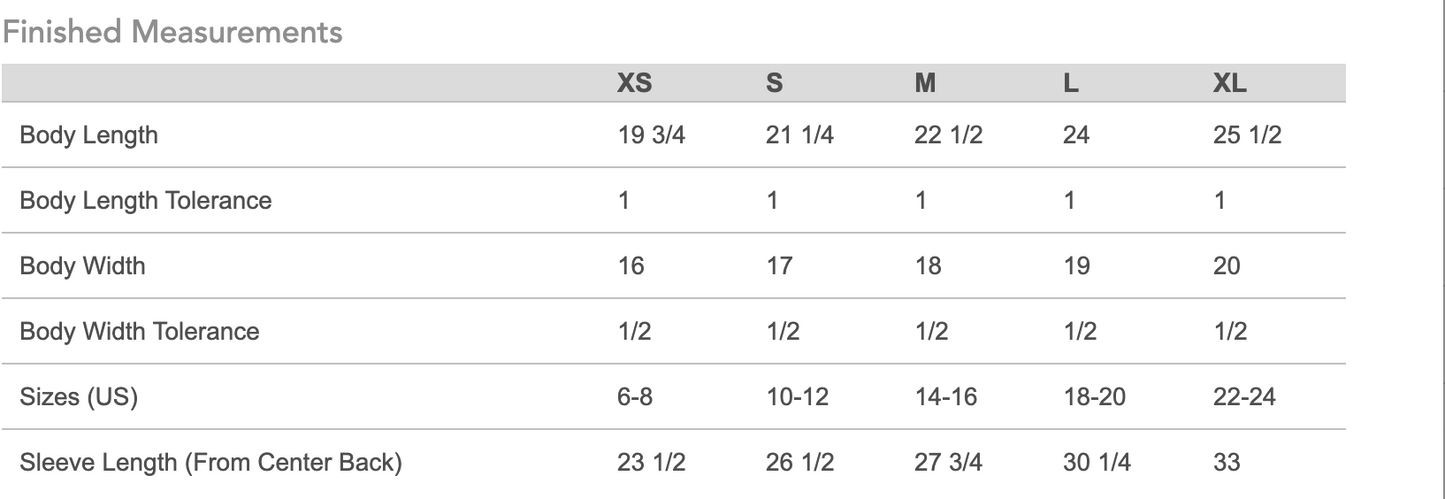Select the S size column header

click(774, 84)
